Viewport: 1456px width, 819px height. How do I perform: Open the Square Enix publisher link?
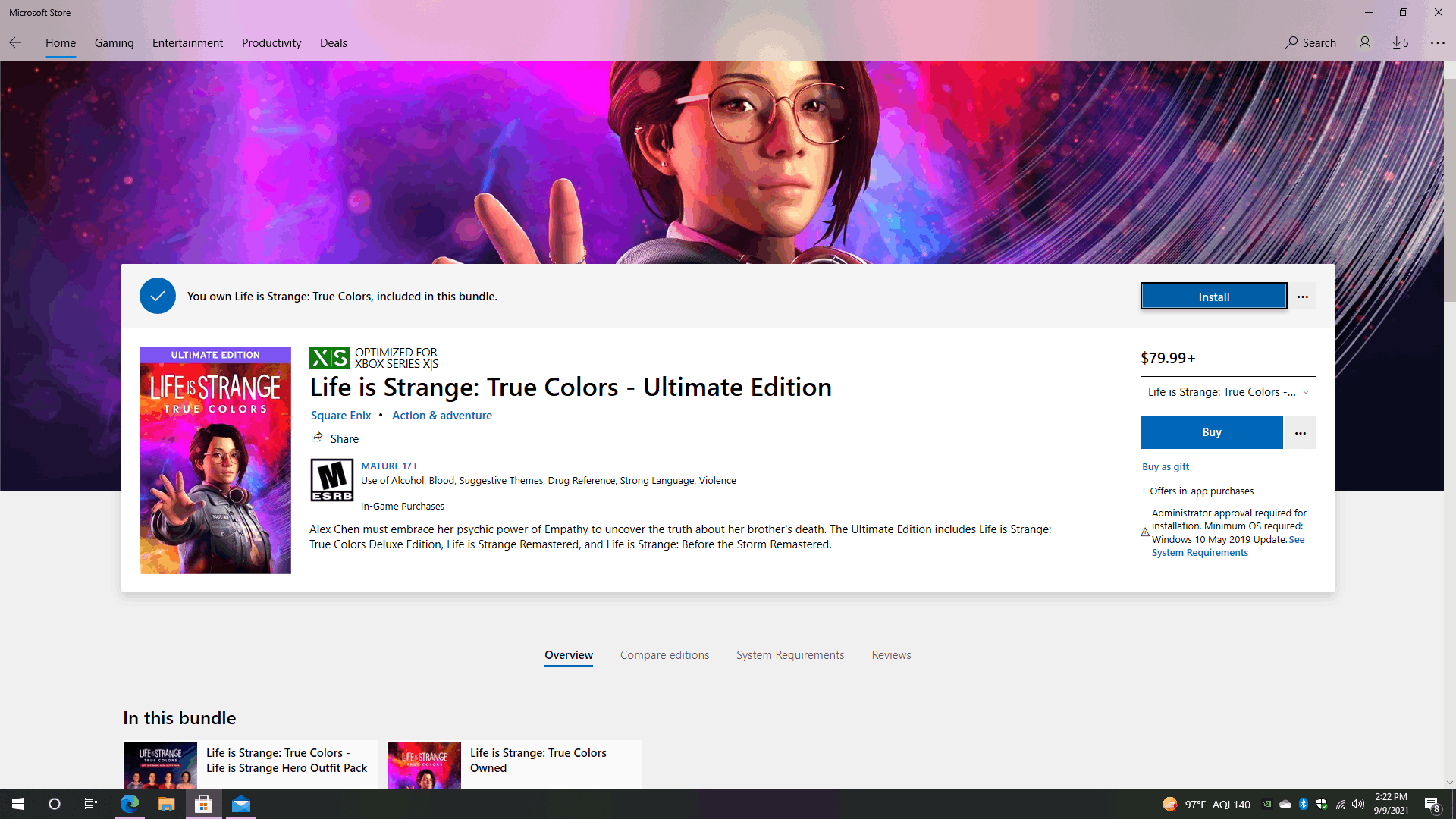(340, 416)
